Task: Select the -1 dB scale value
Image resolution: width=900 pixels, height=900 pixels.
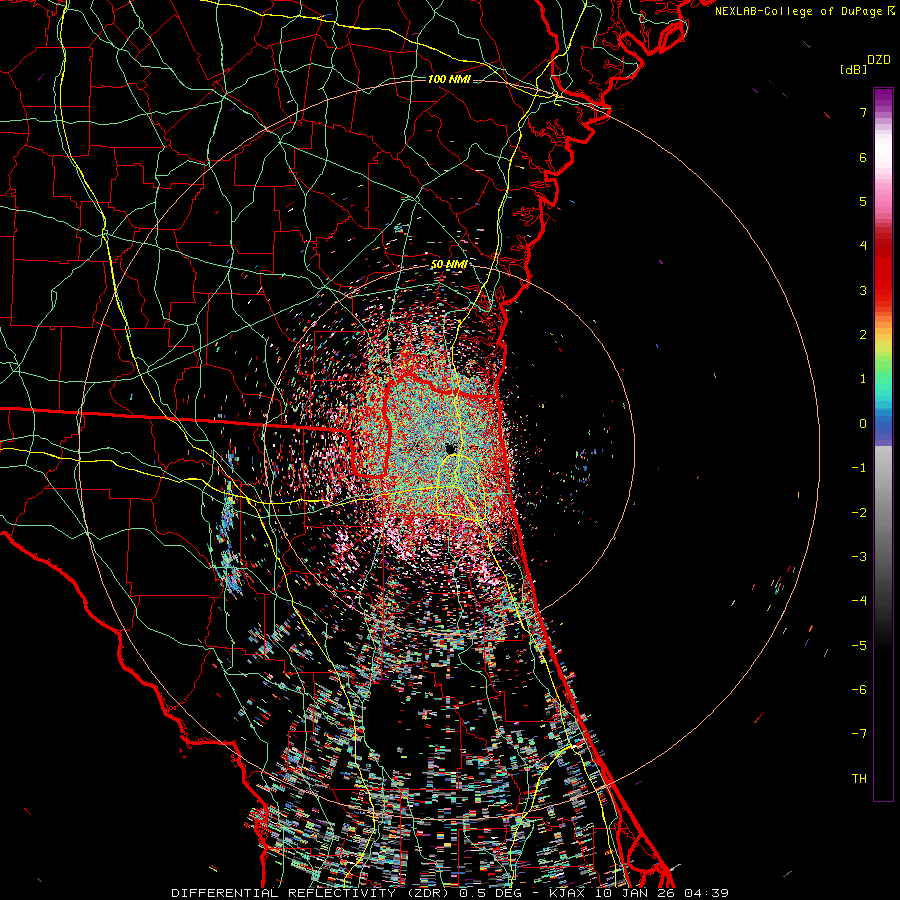Action: coord(859,468)
